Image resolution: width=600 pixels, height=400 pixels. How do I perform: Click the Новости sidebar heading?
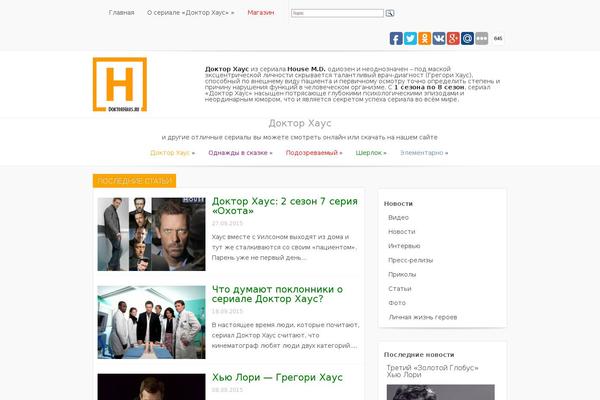tap(398, 204)
